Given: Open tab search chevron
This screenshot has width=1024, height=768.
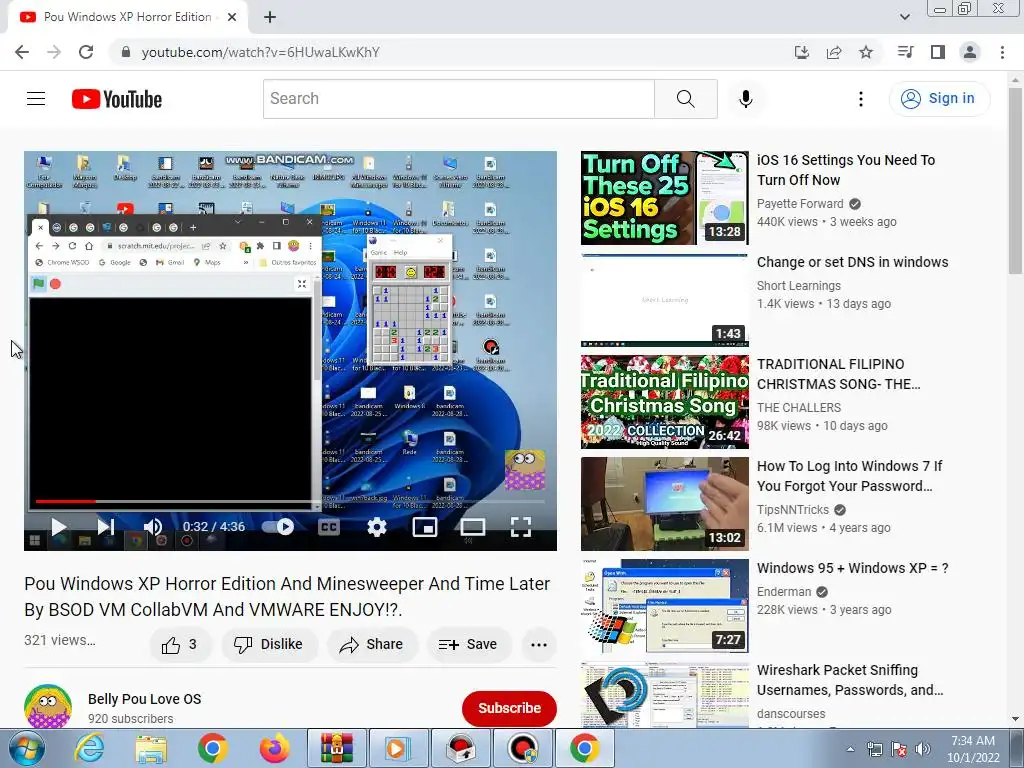Looking at the screenshot, I should click(905, 17).
